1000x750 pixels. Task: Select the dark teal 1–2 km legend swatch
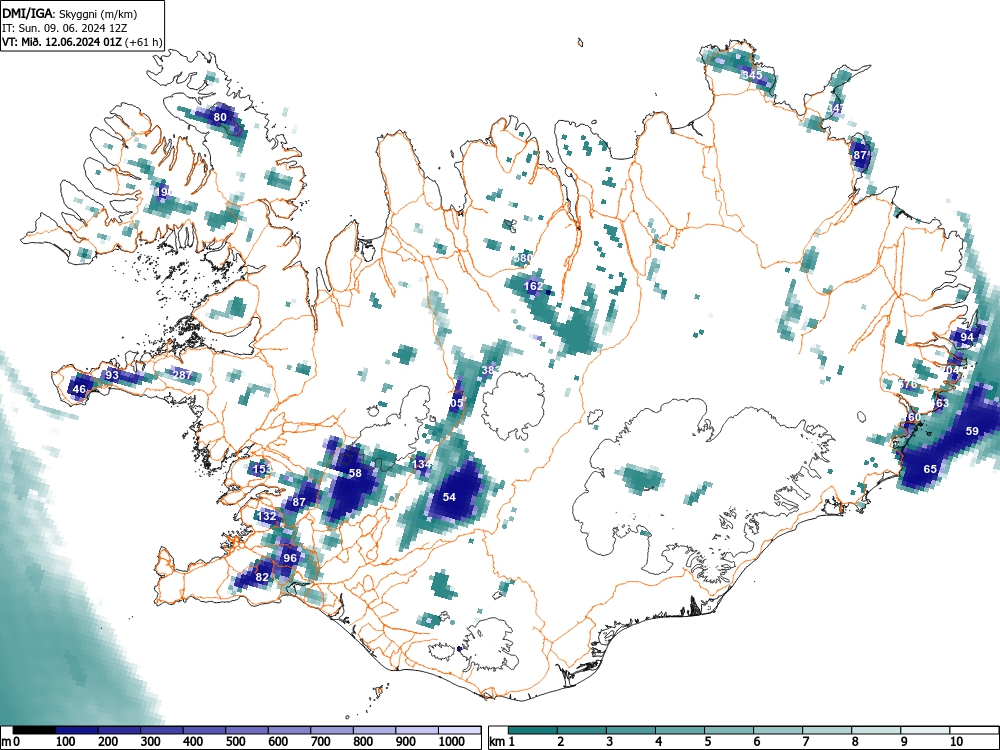point(533,730)
